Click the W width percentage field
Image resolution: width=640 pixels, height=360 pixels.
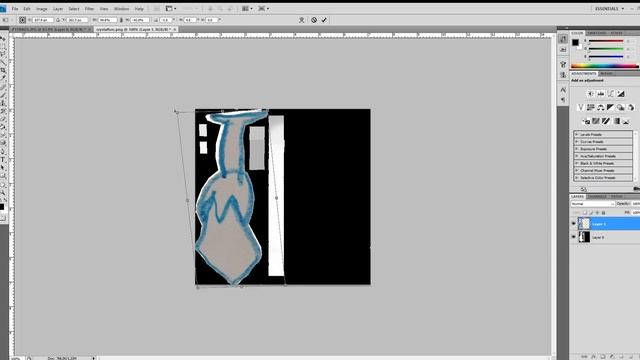pos(107,20)
